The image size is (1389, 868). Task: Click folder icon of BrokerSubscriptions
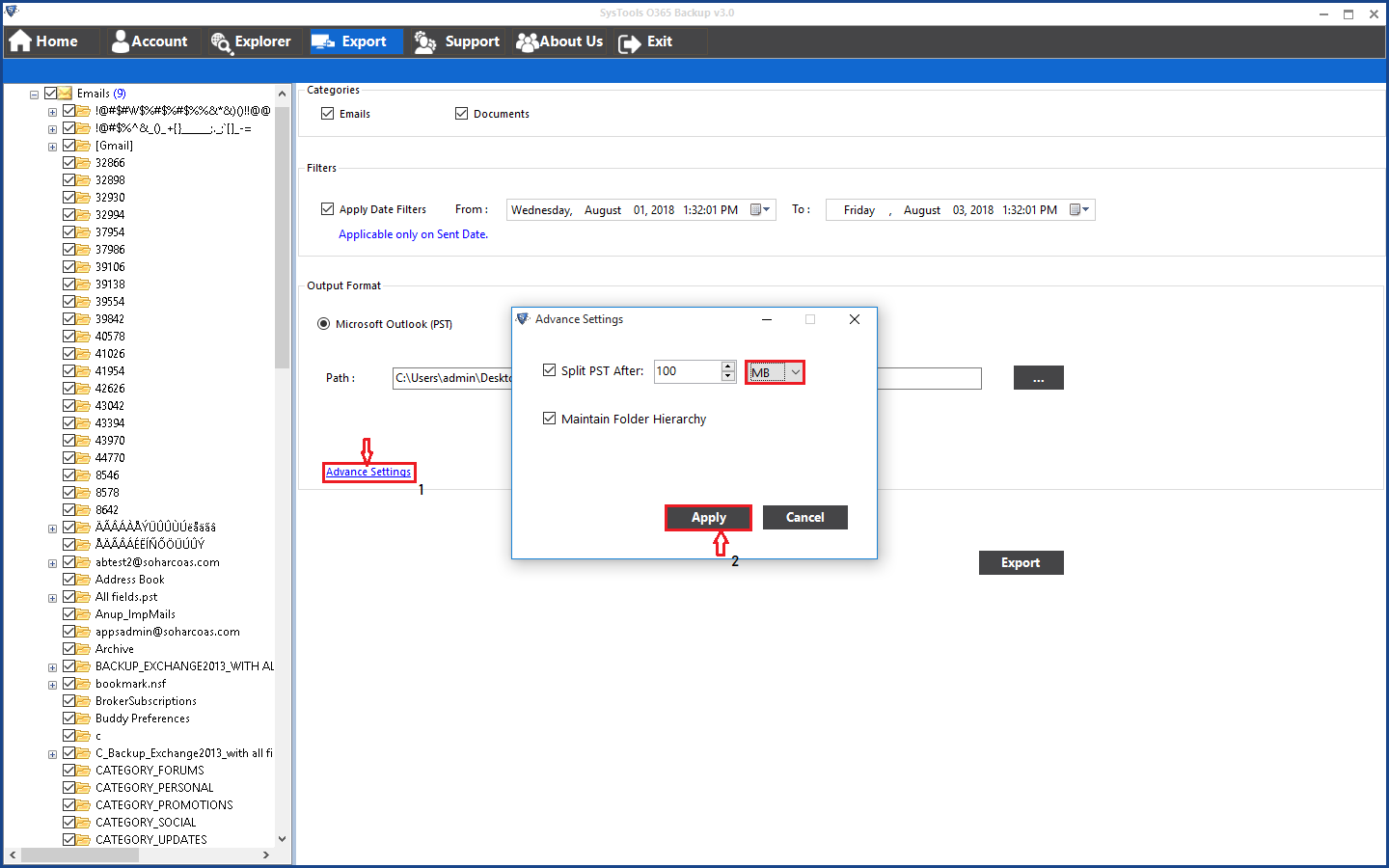[83, 701]
